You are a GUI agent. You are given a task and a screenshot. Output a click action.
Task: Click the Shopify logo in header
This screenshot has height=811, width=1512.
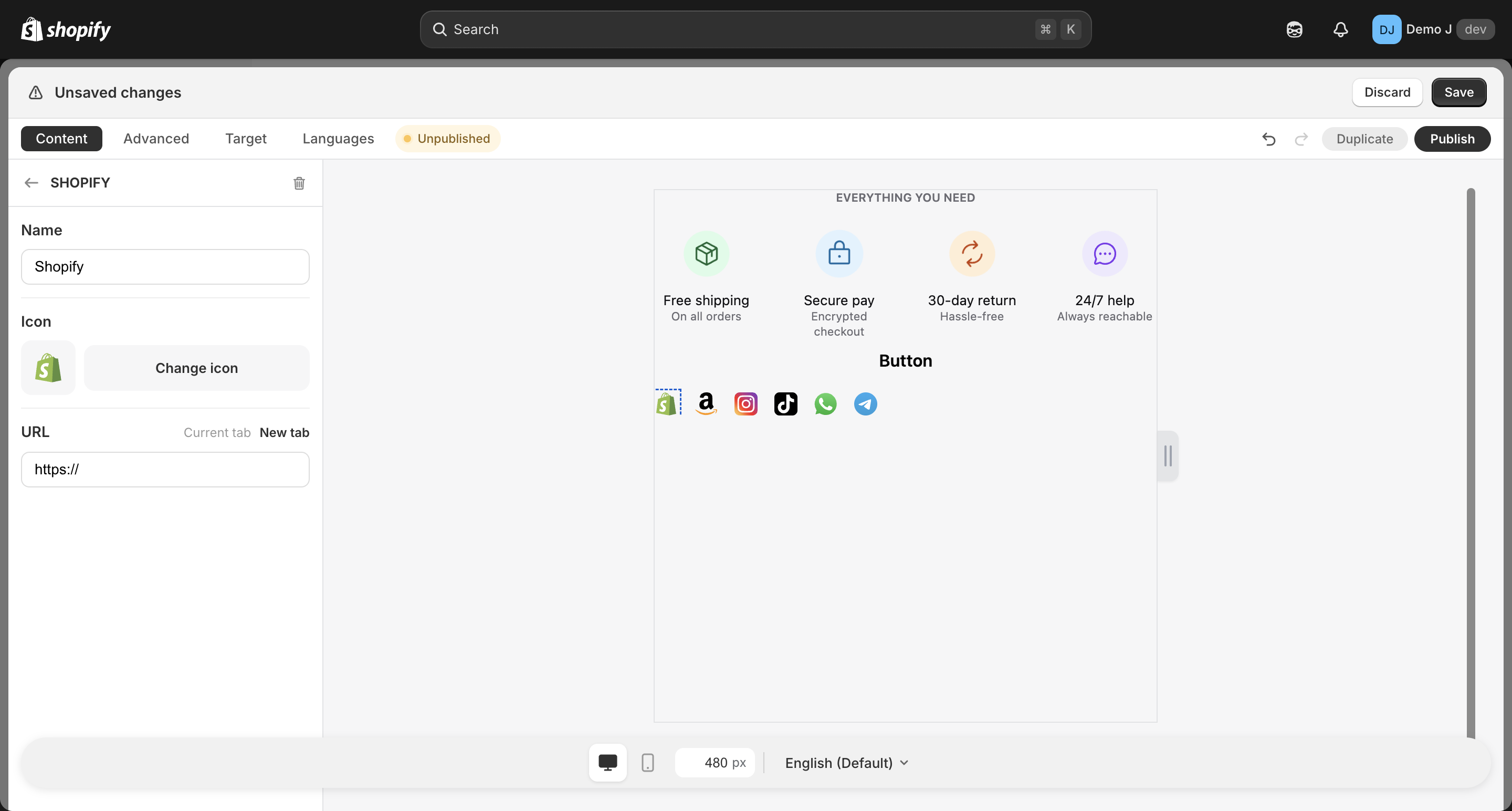(x=66, y=29)
